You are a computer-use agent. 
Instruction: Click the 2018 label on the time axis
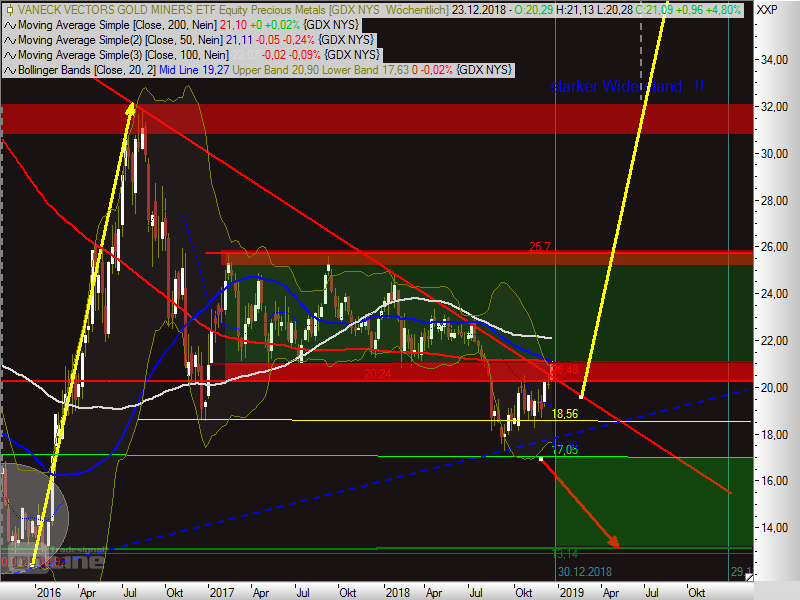pyautogui.click(x=397, y=592)
